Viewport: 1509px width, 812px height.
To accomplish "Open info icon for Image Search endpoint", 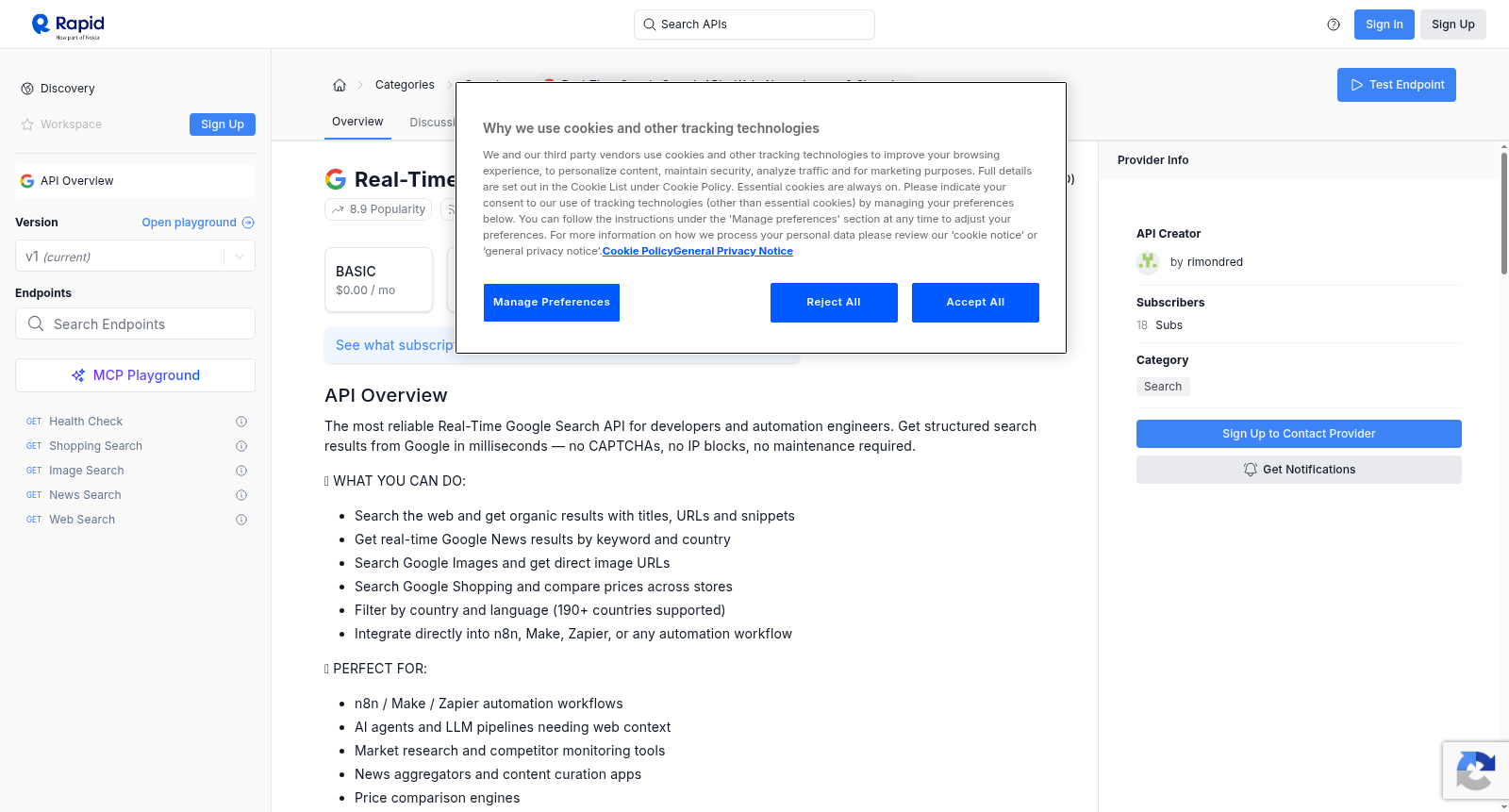I will [241, 471].
